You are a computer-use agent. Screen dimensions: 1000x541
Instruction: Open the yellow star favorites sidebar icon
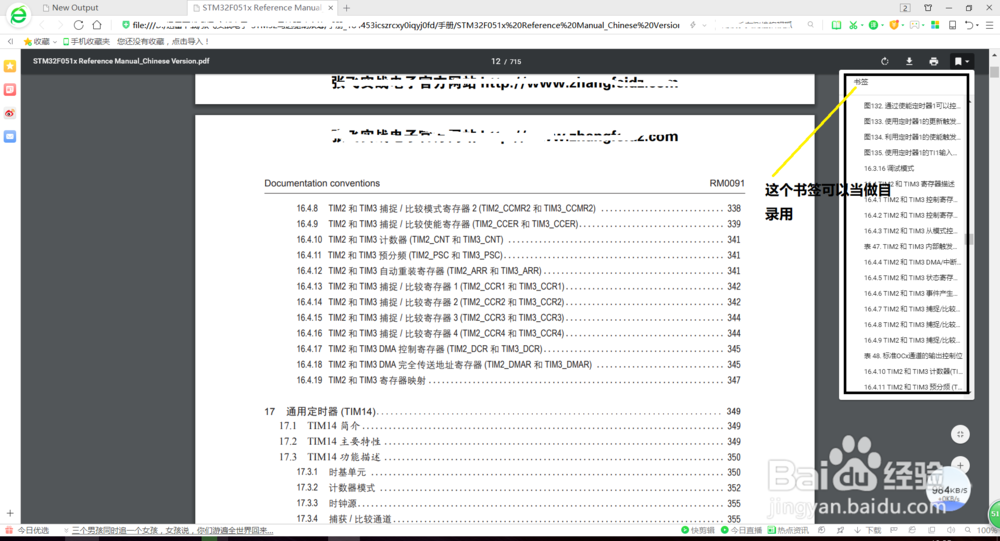point(10,66)
